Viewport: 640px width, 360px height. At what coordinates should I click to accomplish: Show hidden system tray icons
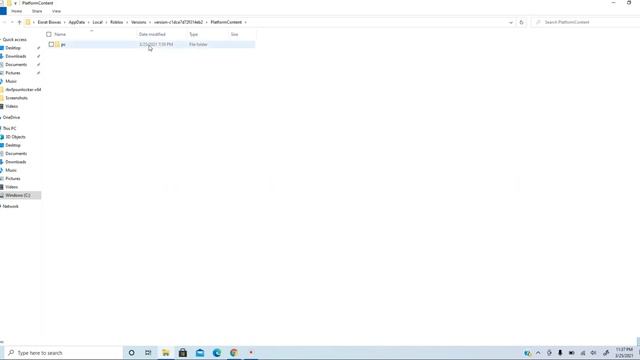coord(538,353)
